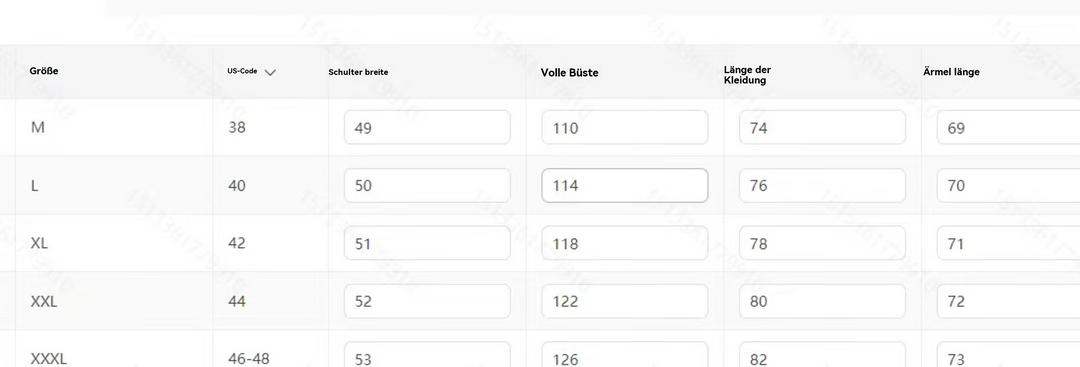The image size is (1080, 367).
Task: Expand the US-Code dropdown arrow
Action: [270, 72]
